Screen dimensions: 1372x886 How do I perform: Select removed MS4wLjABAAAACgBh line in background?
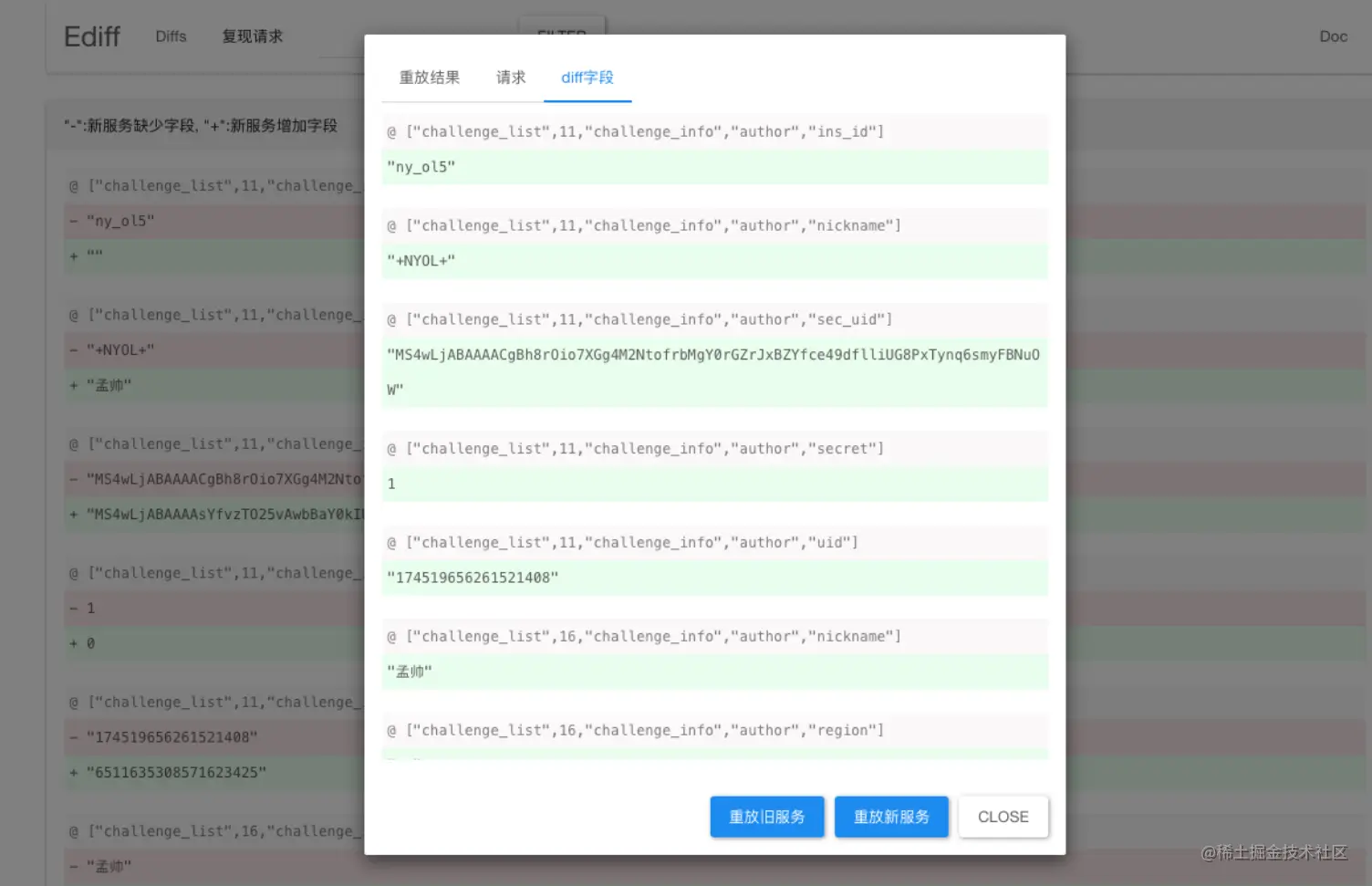214,479
